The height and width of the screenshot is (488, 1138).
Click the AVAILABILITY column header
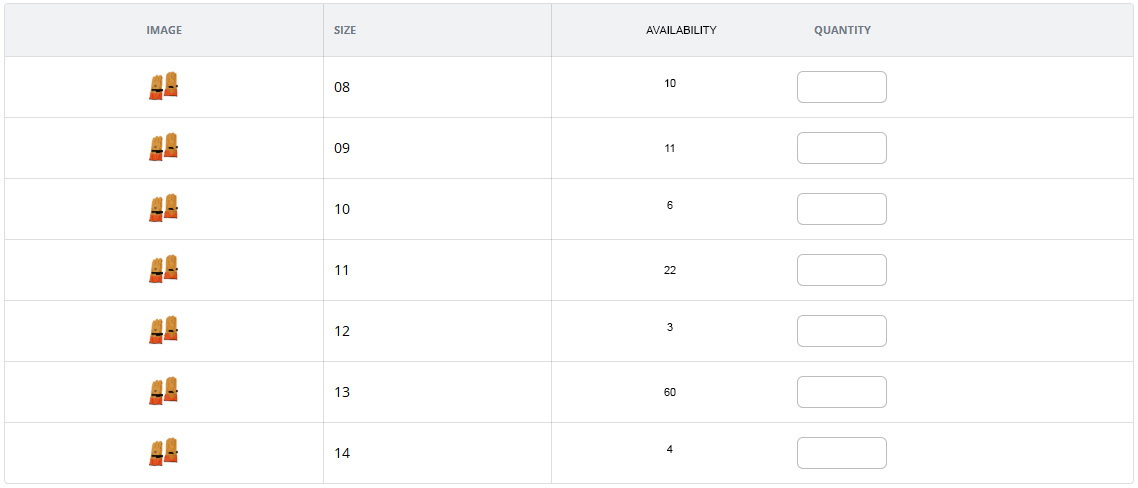coord(681,30)
